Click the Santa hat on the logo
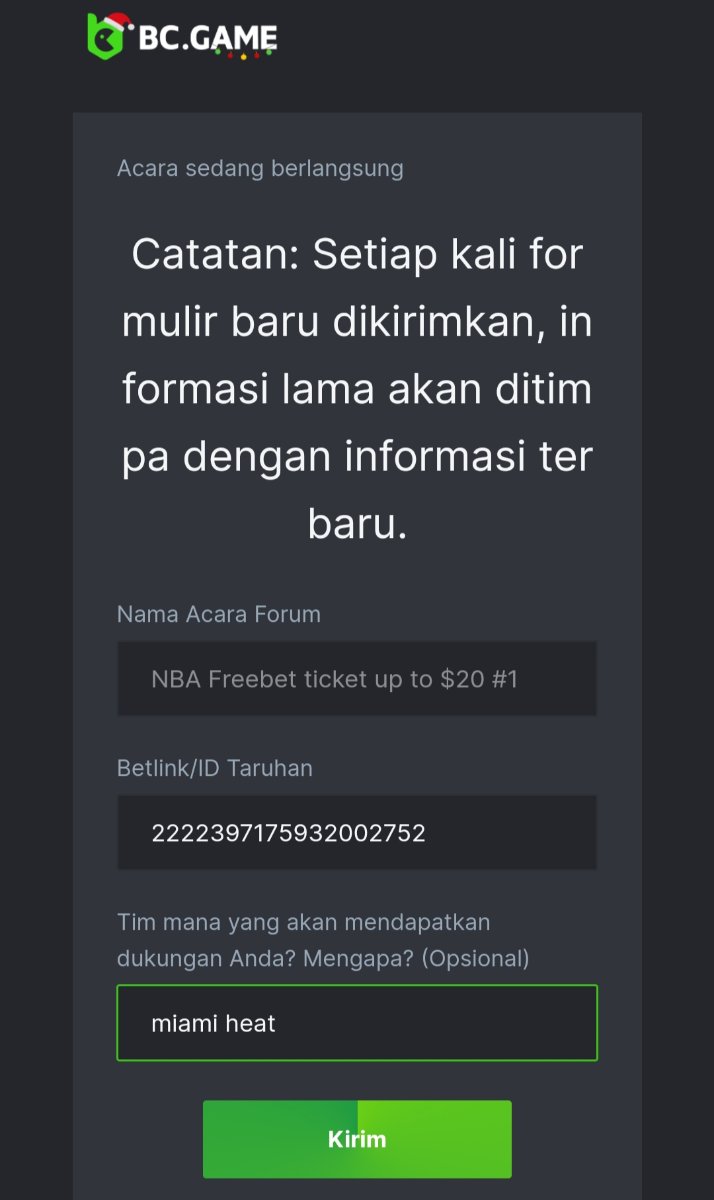This screenshot has height=1200, width=714. coord(117,22)
